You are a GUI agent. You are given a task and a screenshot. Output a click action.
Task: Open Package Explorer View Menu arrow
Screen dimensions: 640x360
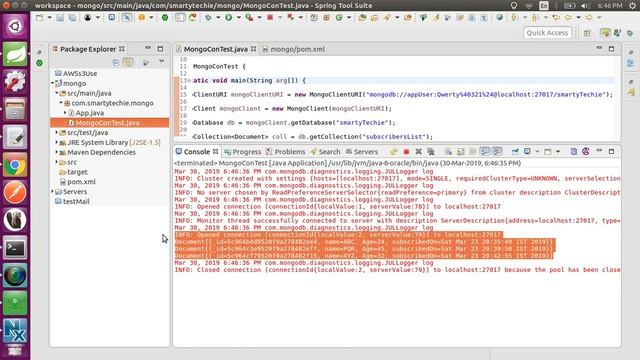pos(162,62)
